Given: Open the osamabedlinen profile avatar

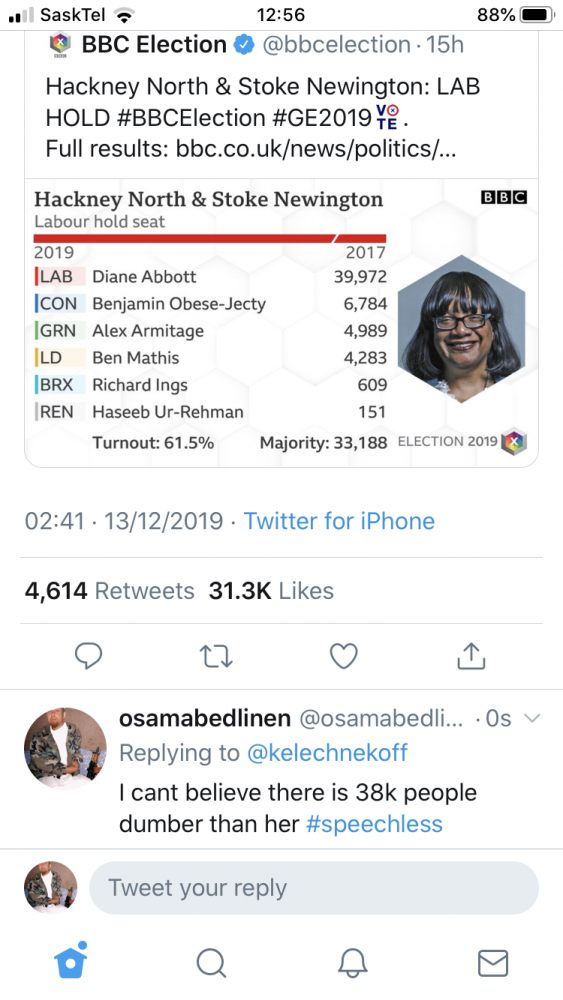Looking at the screenshot, I should click(x=65, y=749).
